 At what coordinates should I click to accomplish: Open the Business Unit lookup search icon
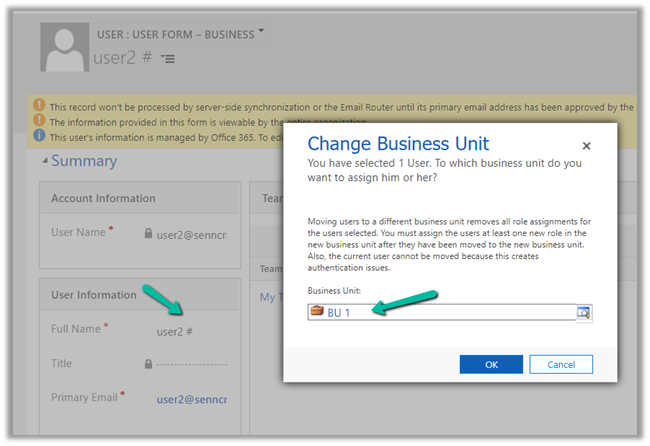pyautogui.click(x=583, y=313)
